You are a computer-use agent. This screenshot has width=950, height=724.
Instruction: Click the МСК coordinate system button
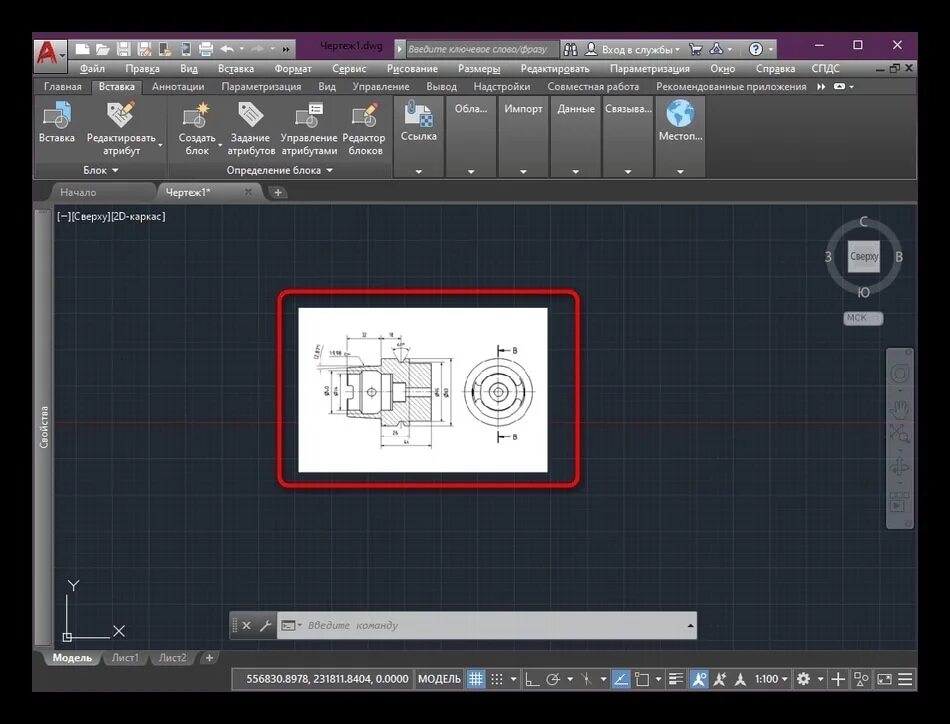863,318
